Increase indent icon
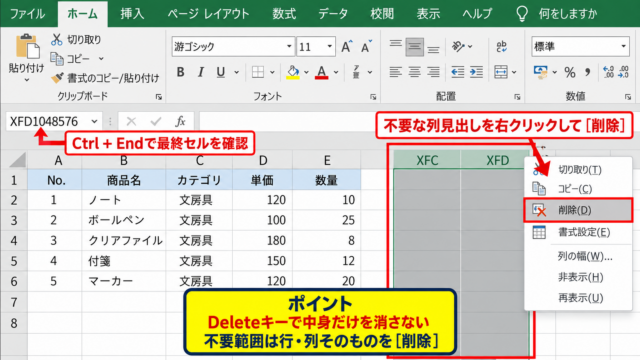The width and height of the screenshot is (640, 360). (x=476, y=72)
